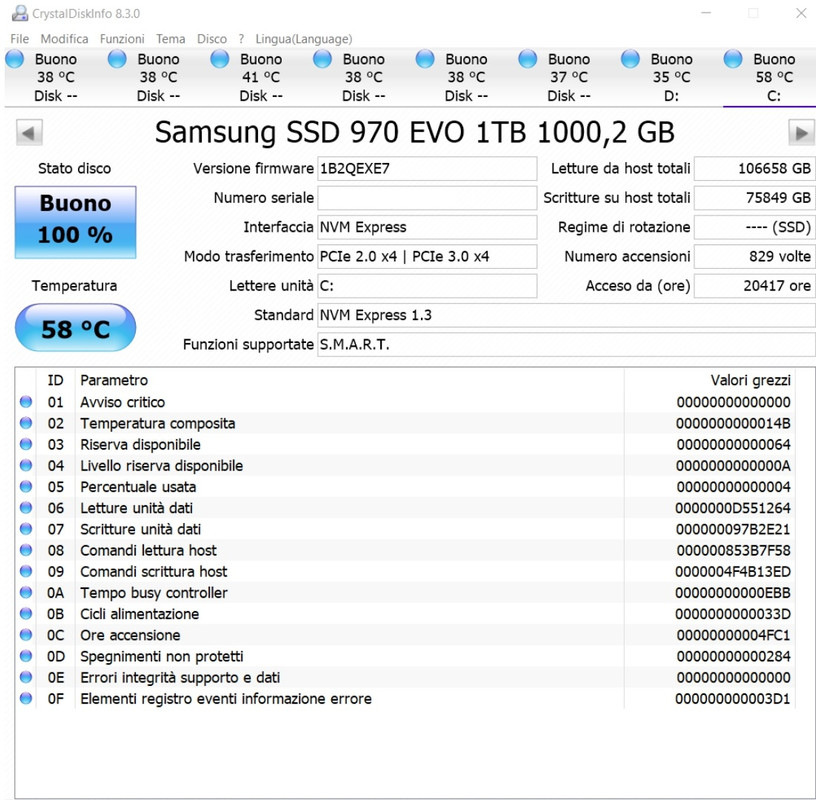This screenshot has height=800, width=816.
Task: Click status orb for Letture unità dati row
Action: [26, 507]
